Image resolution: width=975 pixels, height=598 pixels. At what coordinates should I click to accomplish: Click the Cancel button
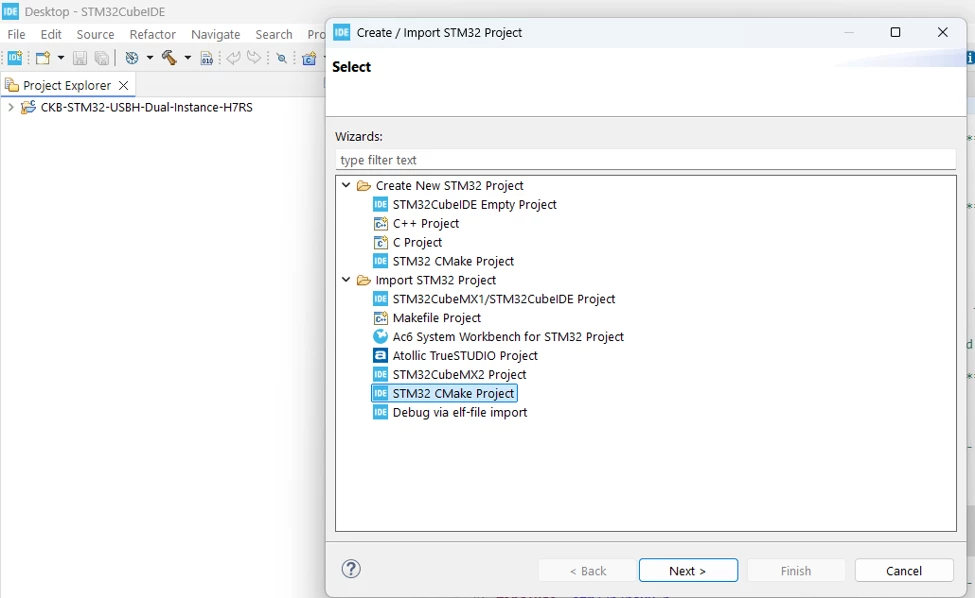point(903,571)
